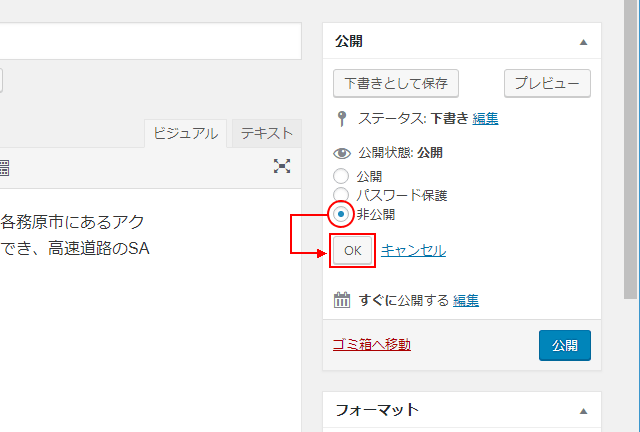
Task: Click the ゴミ箱へ移動 link
Action: coord(371,345)
